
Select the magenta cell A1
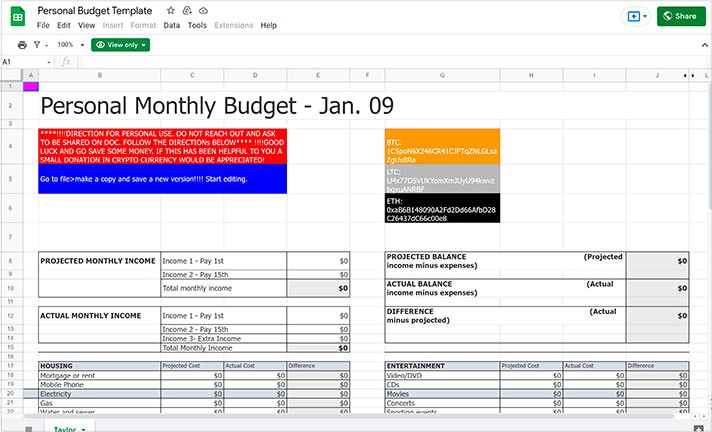pos(31,86)
